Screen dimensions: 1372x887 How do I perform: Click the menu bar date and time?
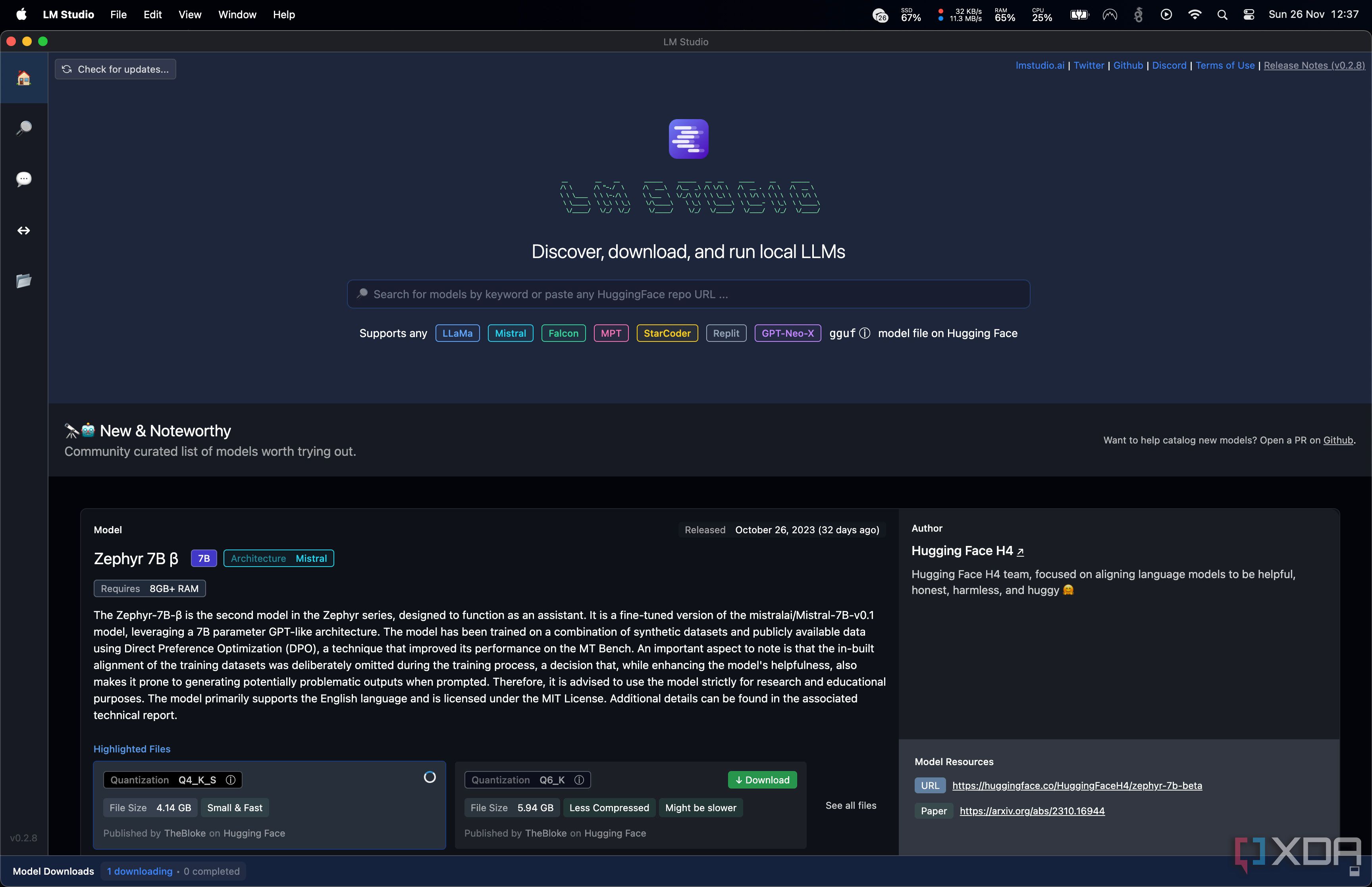(x=1313, y=14)
